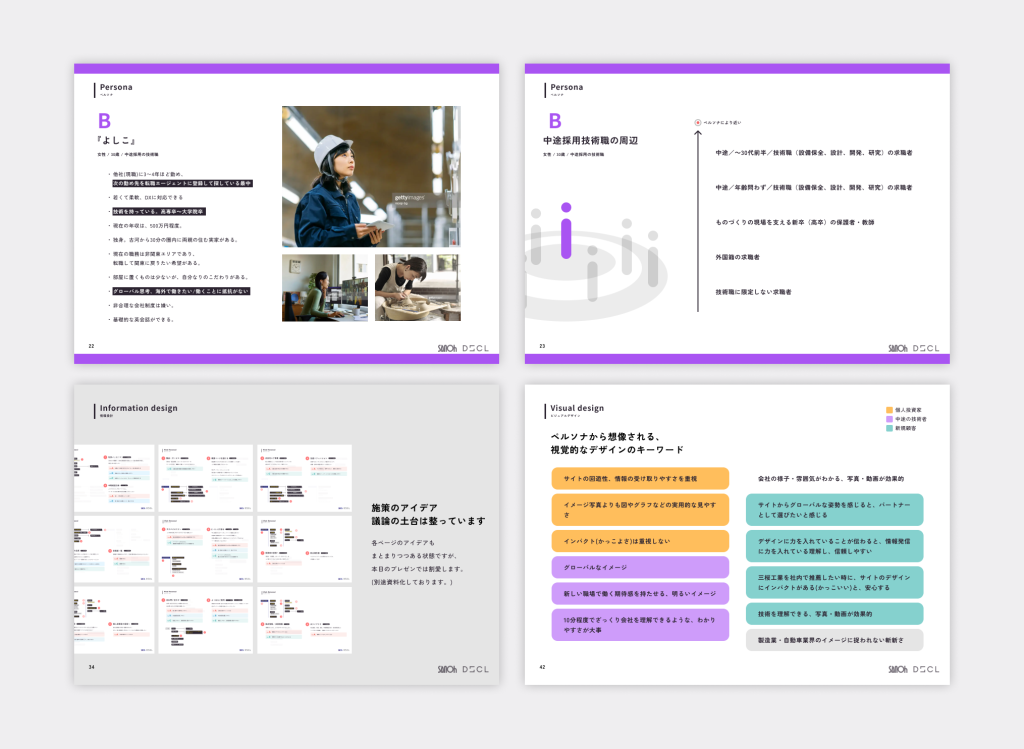Image resolution: width=1024 pixels, height=749 pixels.
Task: Select the factory worker with helmet photo
Action: coord(371,176)
